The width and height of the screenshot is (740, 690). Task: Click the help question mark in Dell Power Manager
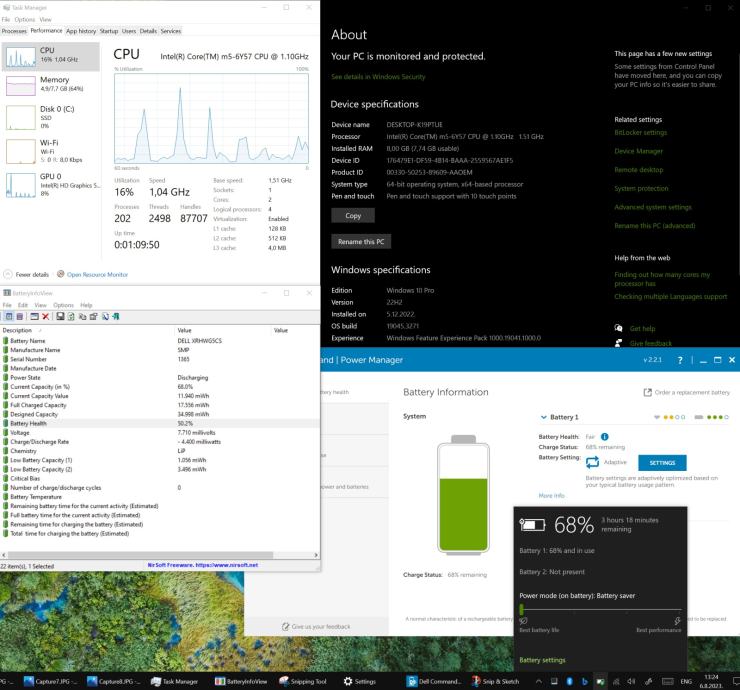[680, 360]
